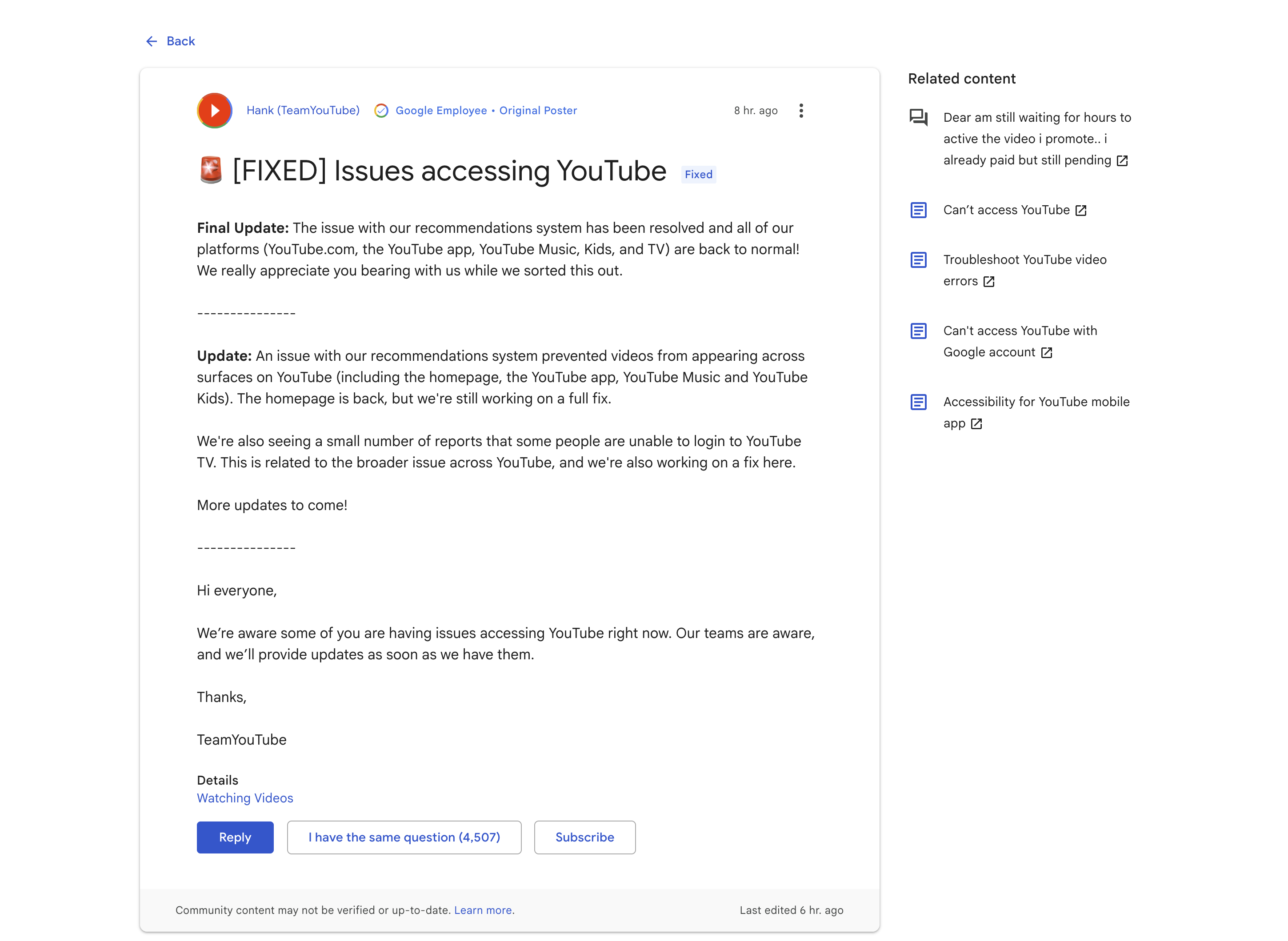Click the article icon next to Can't access YouTube
The image size is (1288, 941).
pyautogui.click(x=918, y=210)
